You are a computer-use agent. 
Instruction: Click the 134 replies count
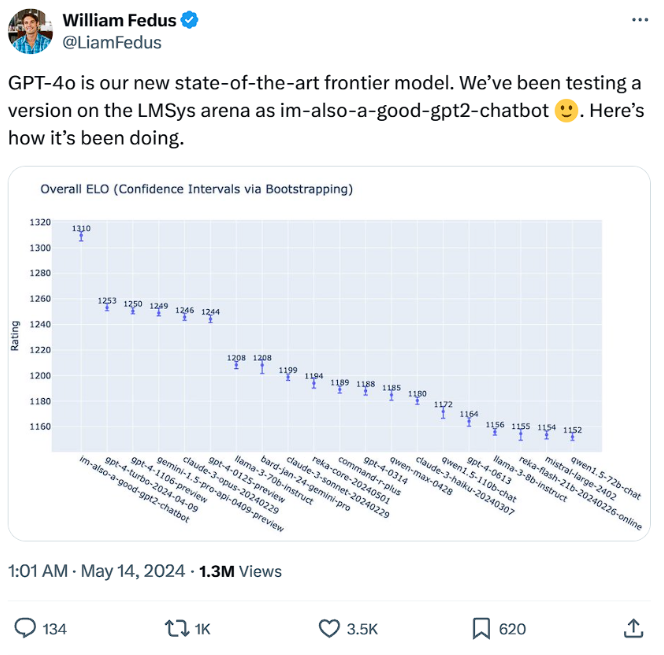click(53, 628)
